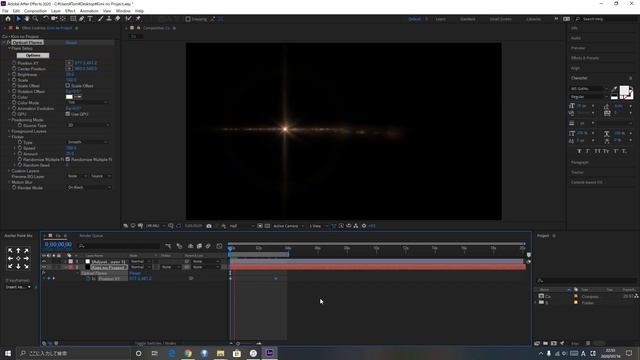This screenshot has width=640, height=360.
Task: Select the Libraries workspace
Action: pyautogui.click(x=533, y=19)
